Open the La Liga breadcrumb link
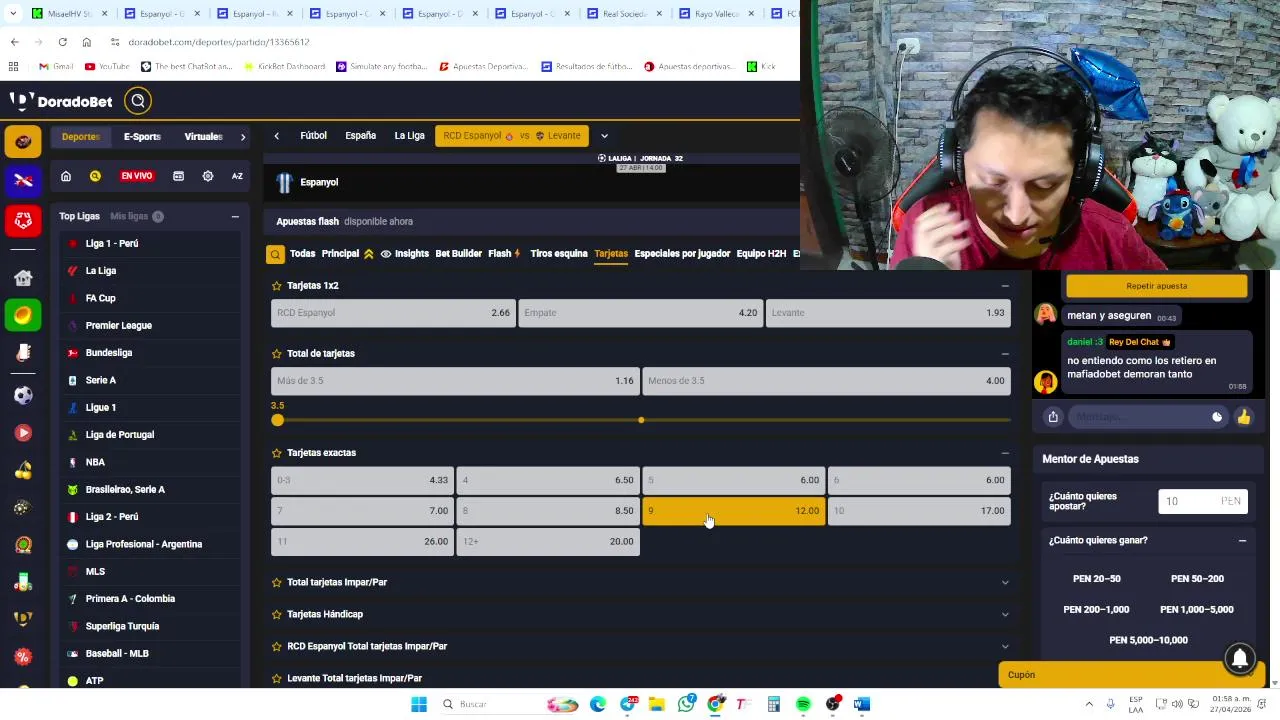This screenshot has height=720, width=1280. [x=409, y=136]
